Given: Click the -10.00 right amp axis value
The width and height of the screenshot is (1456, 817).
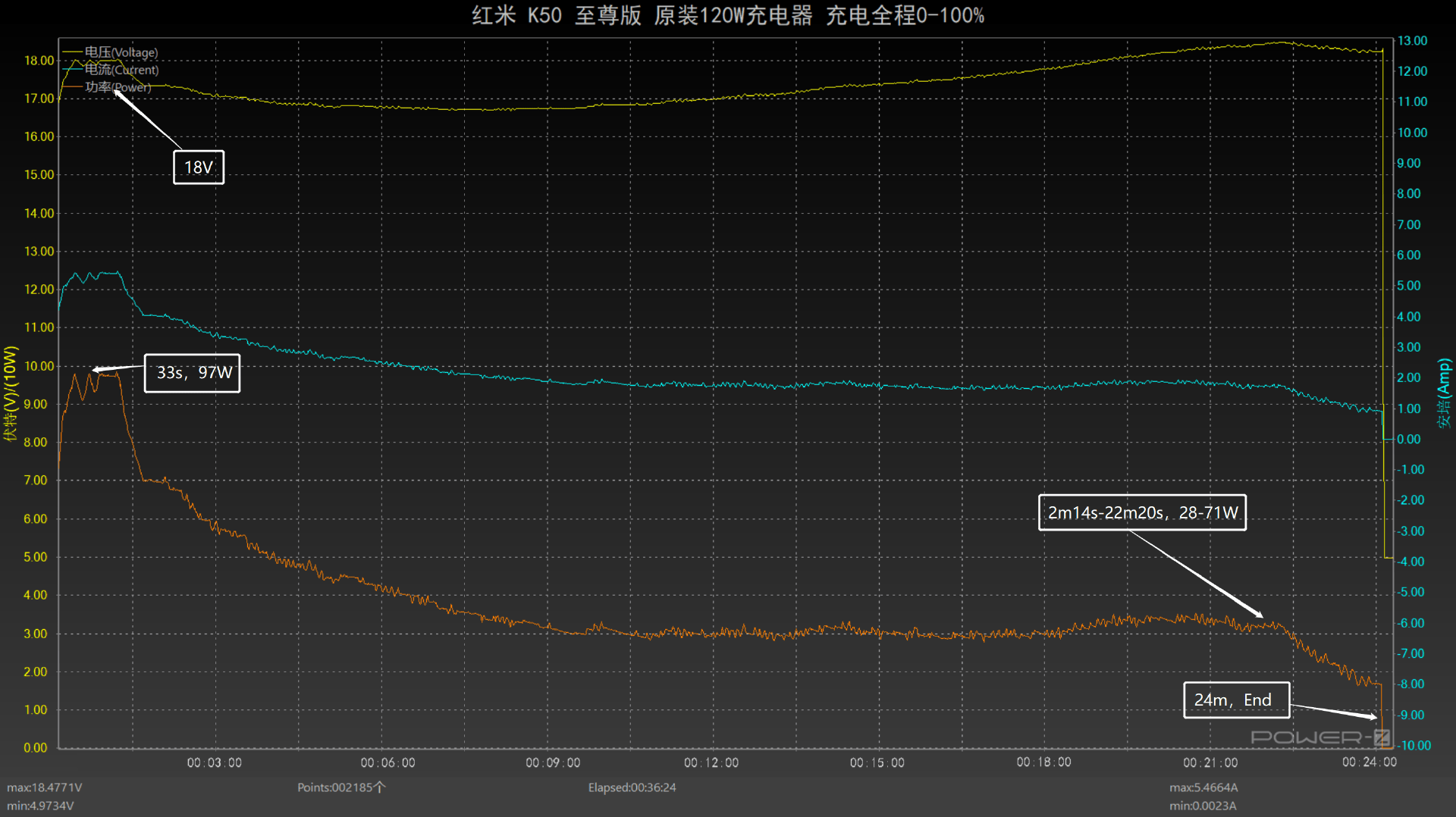Looking at the screenshot, I should 1414,746.
